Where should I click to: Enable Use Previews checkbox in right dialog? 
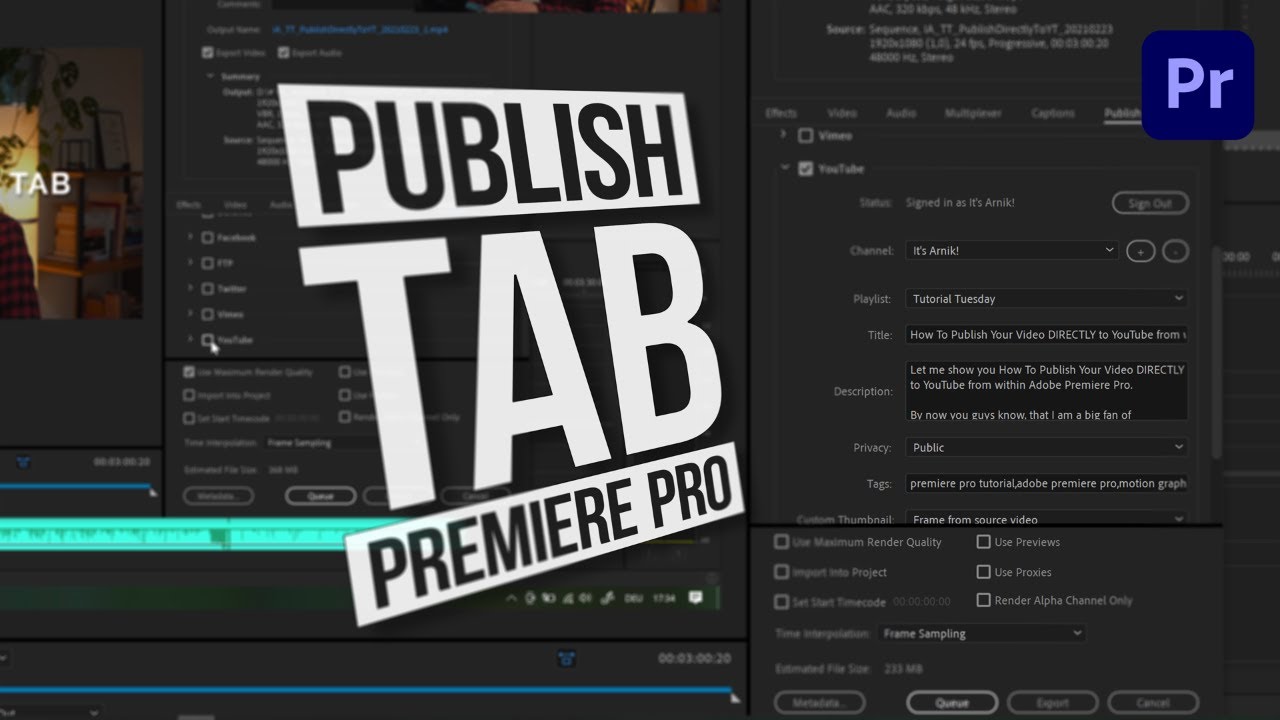pos(984,542)
